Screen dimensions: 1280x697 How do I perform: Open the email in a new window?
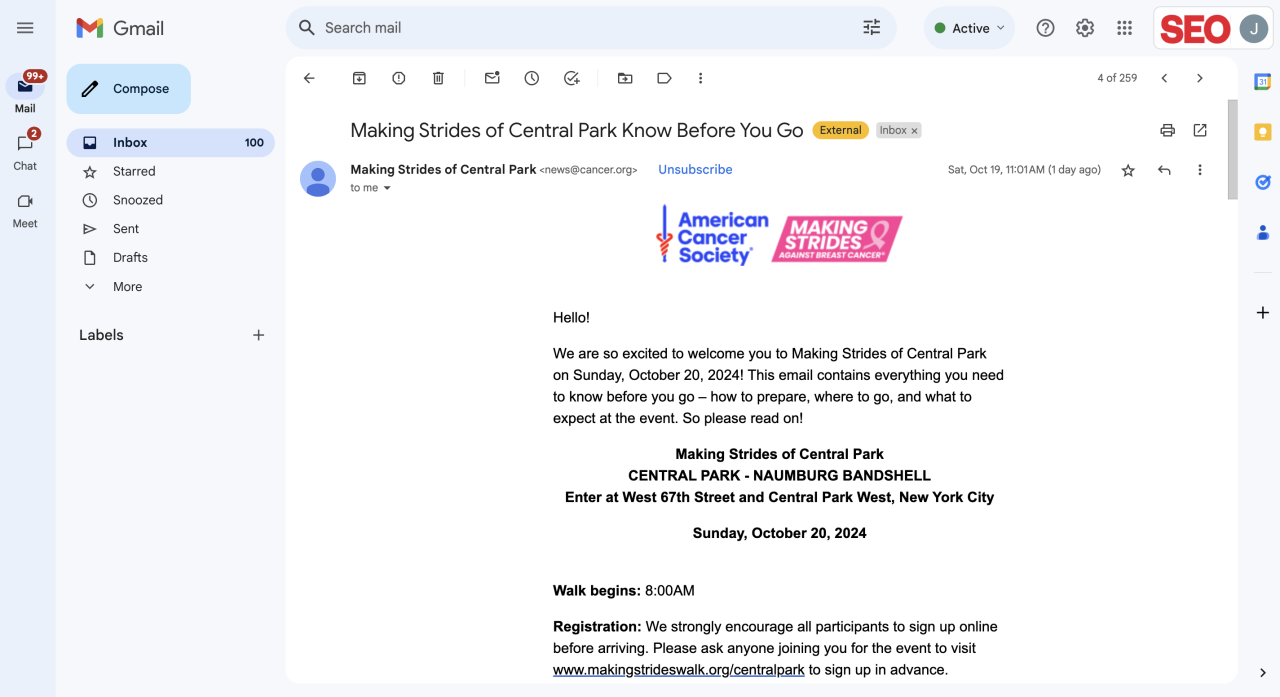[x=1200, y=130]
